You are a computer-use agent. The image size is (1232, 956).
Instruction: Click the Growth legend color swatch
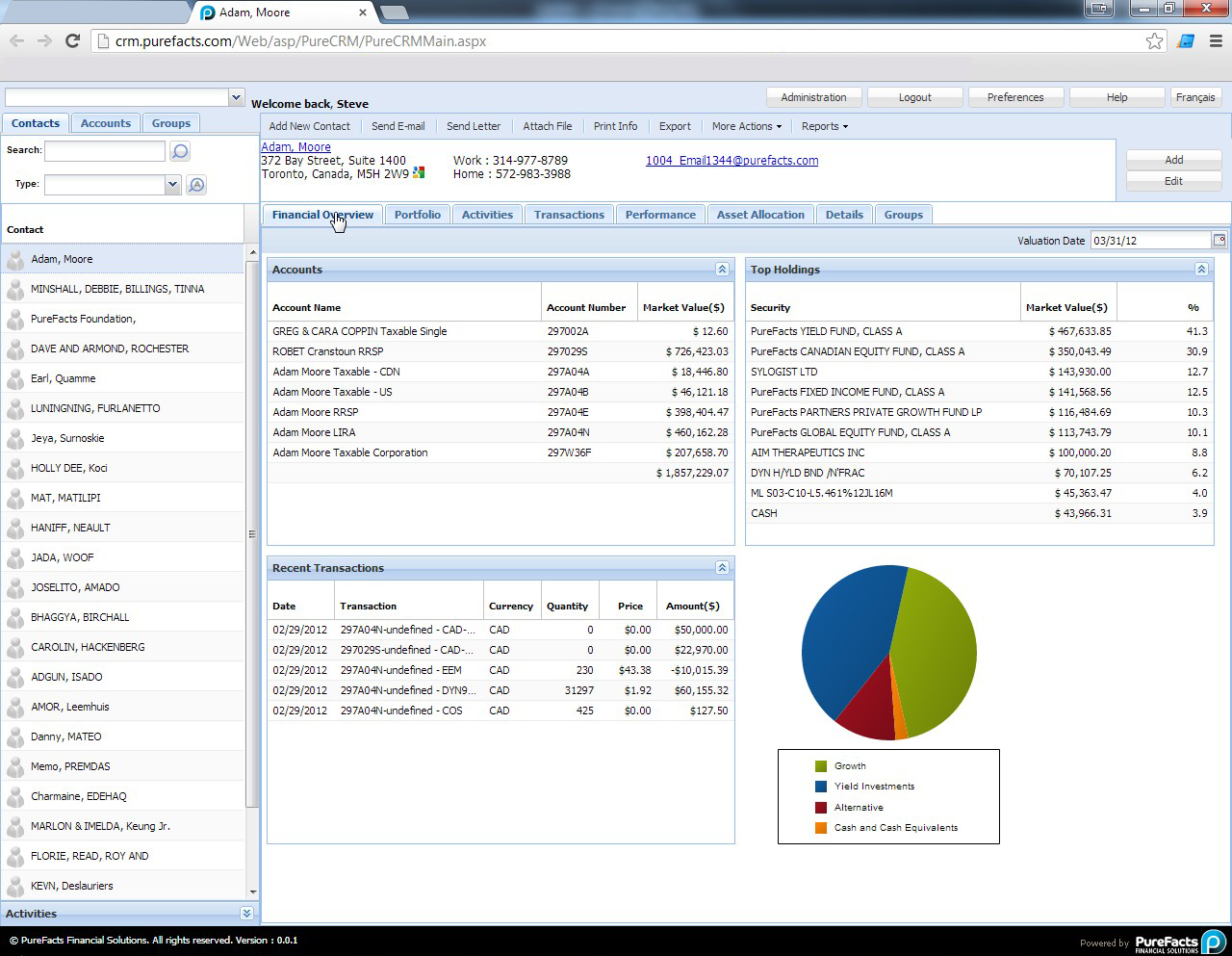point(821,766)
